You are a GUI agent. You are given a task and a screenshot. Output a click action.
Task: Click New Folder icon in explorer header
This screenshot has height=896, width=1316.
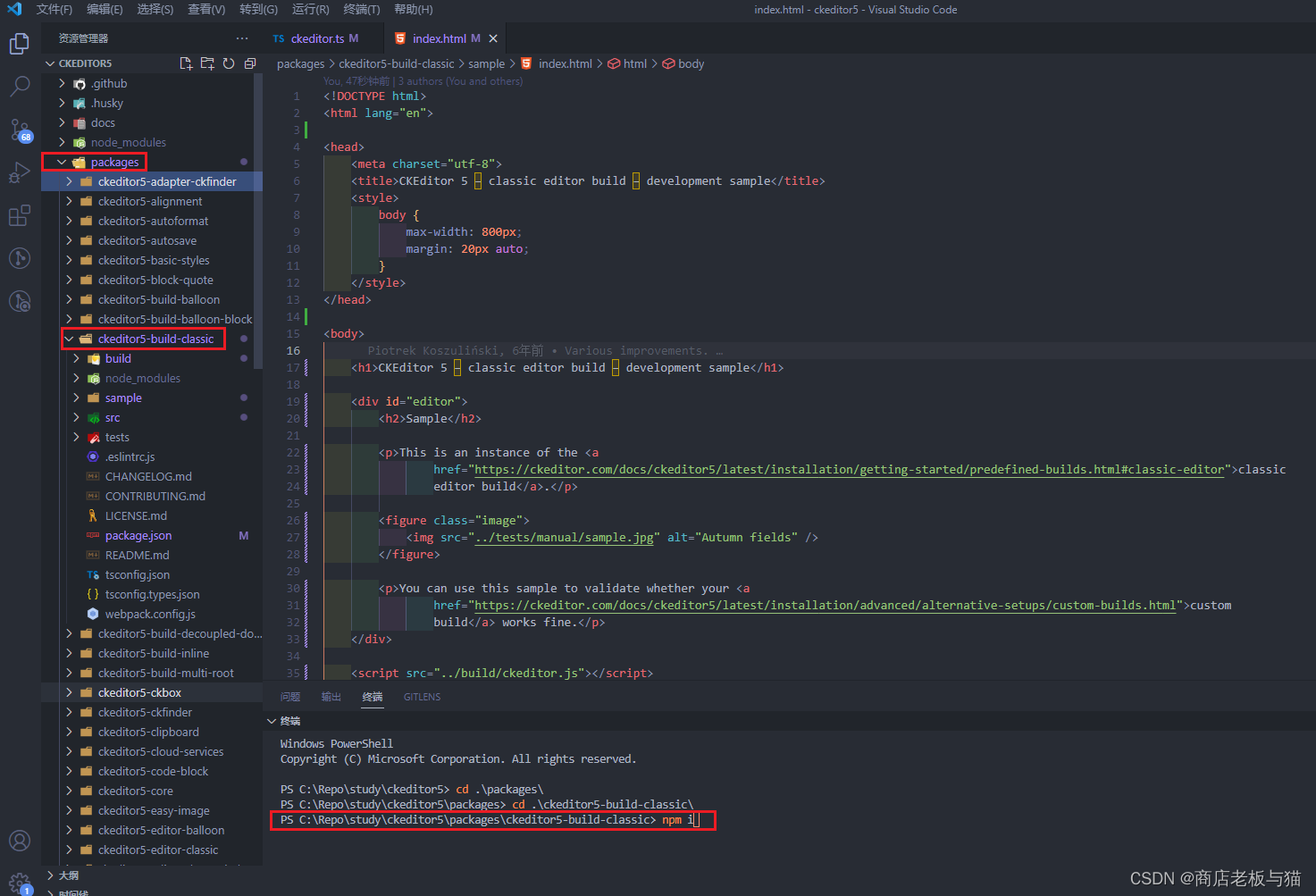tap(207, 63)
